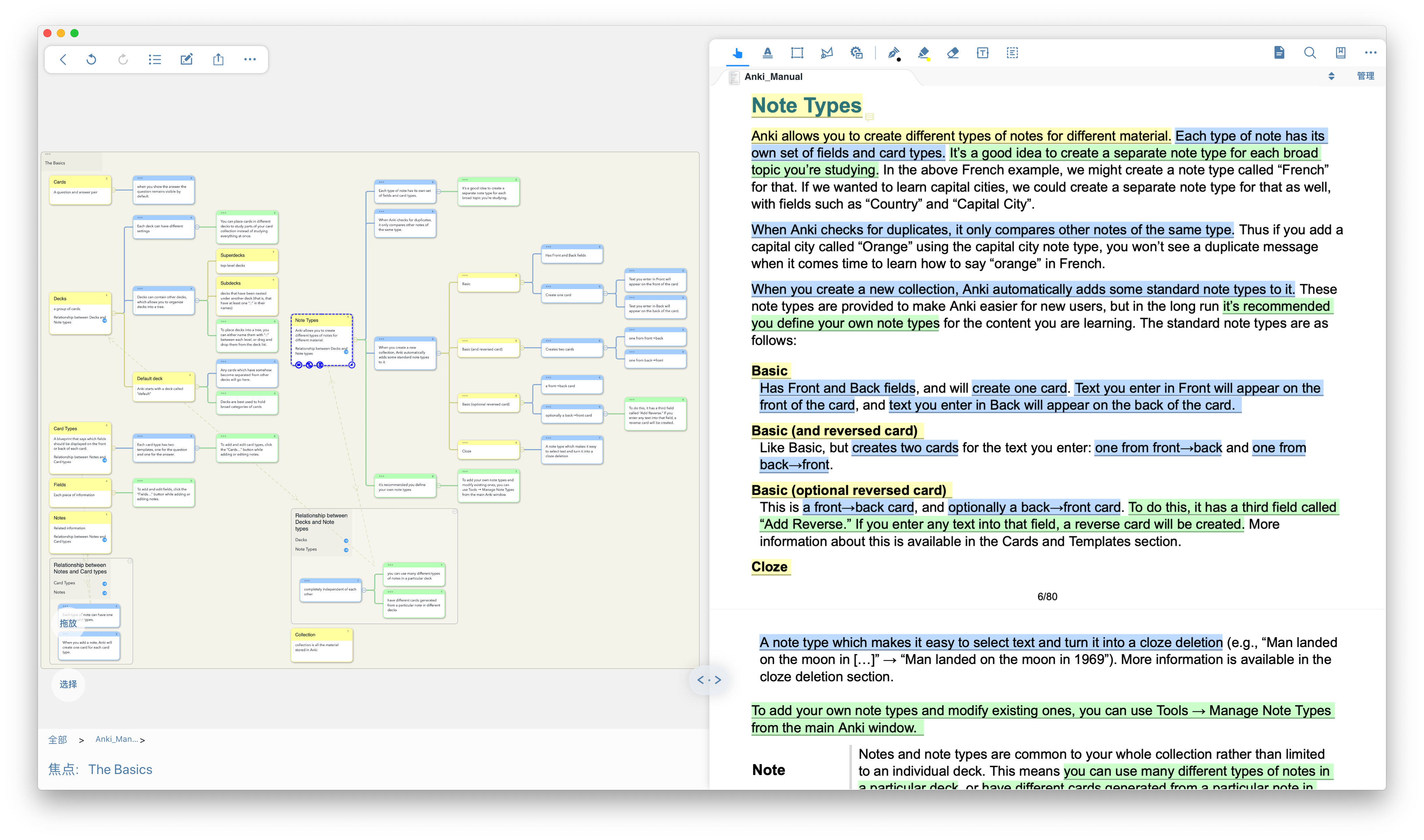This screenshot has height=840, width=1424.
Task: Select the Collection node
Action: click(x=321, y=644)
